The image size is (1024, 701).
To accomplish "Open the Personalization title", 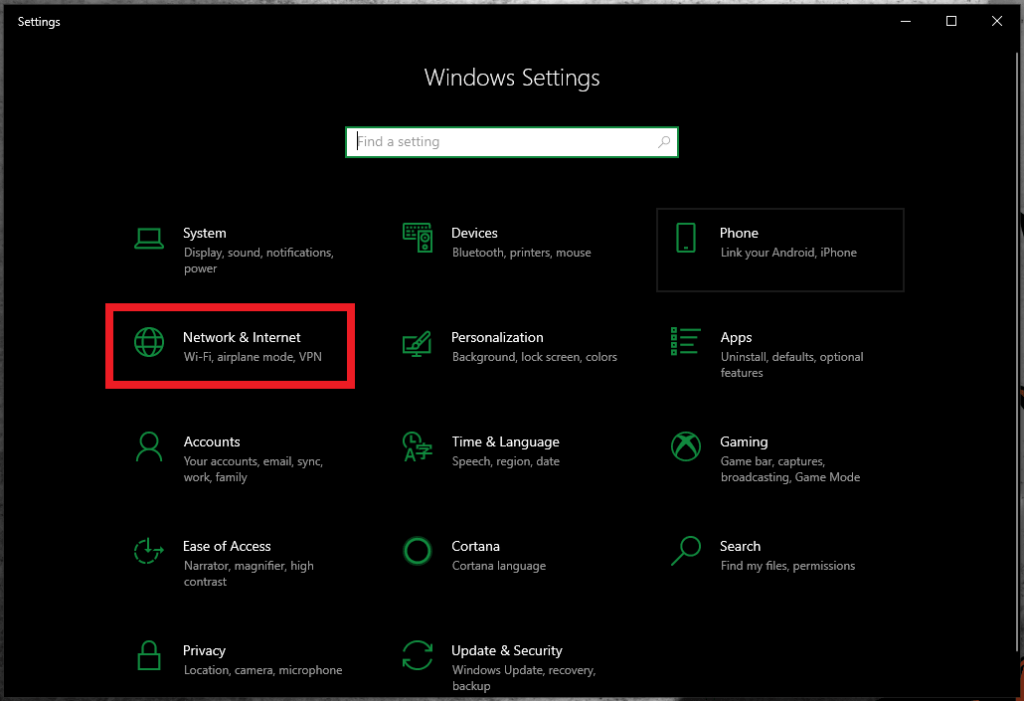I will point(497,338).
